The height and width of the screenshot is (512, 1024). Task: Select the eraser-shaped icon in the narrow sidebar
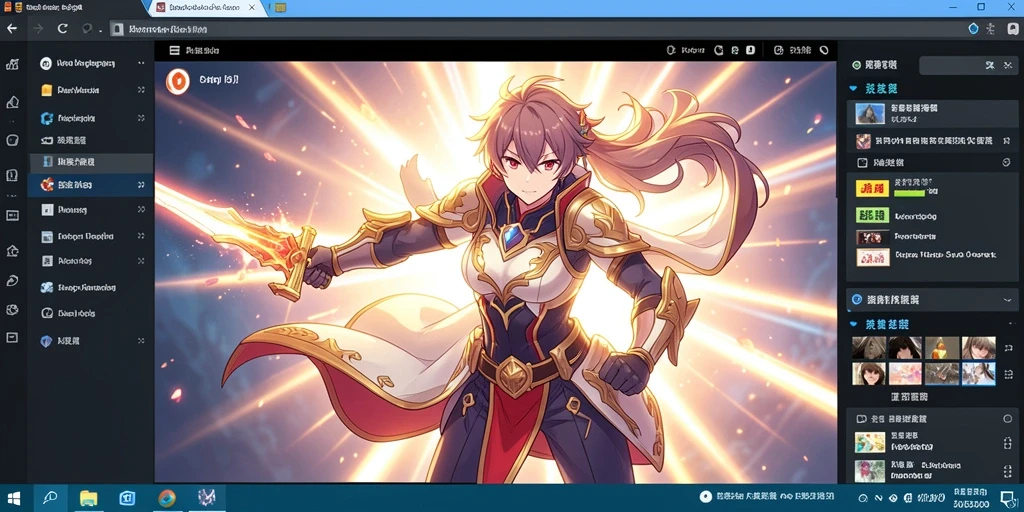(12, 102)
